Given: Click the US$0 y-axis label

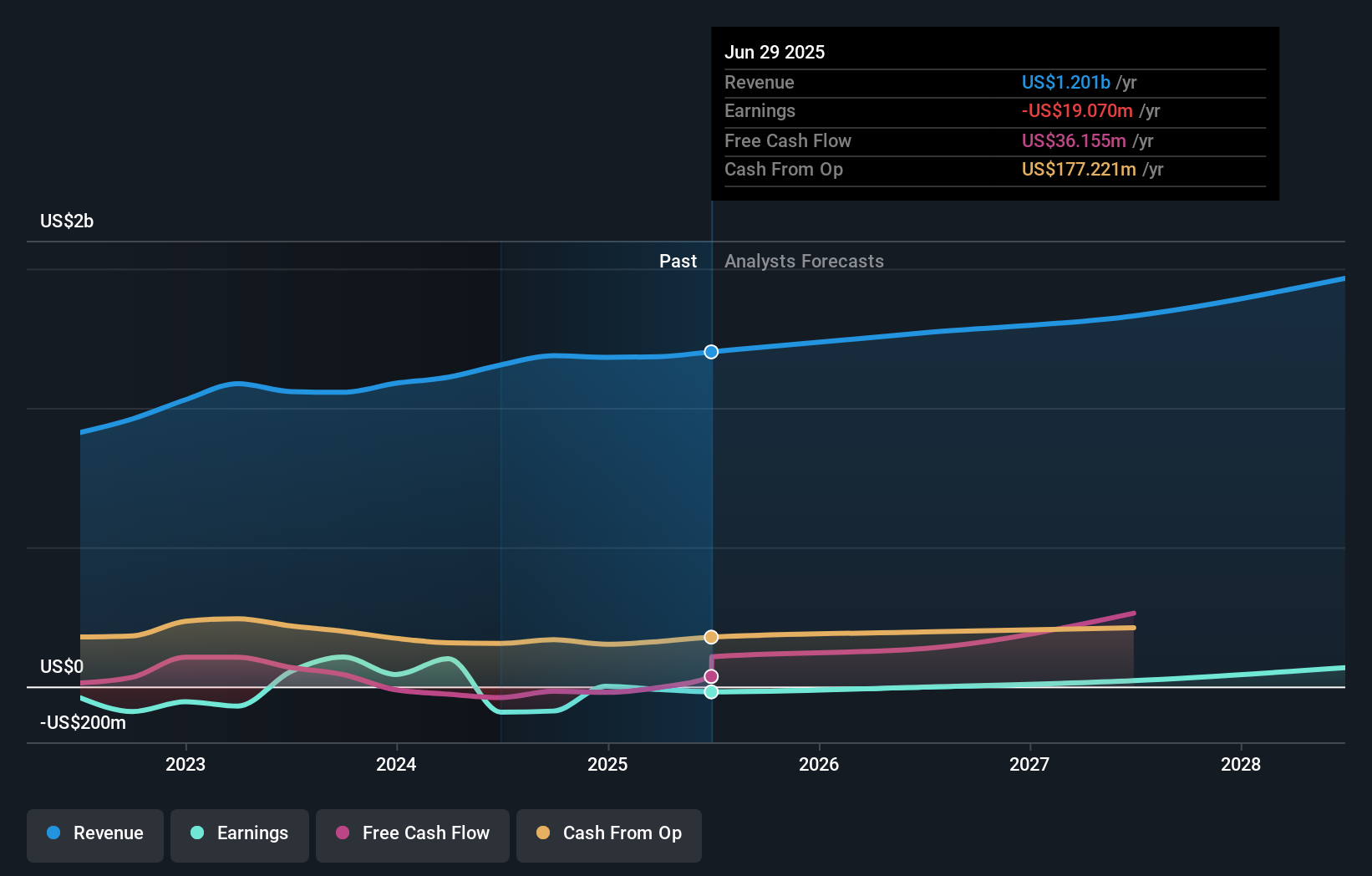Looking at the screenshot, I should coord(62,666).
